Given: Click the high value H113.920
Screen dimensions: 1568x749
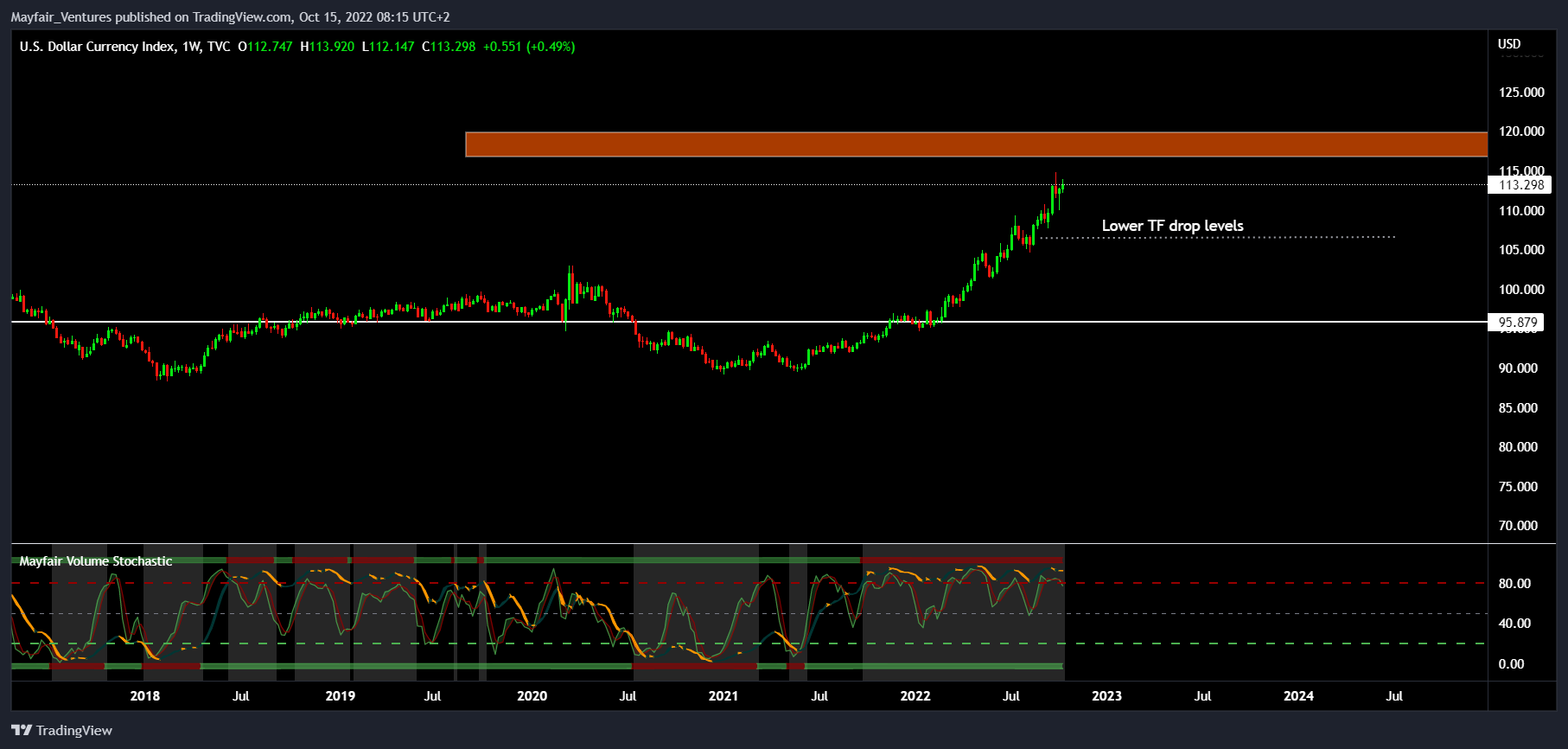Looking at the screenshot, I should click(x=327, y=47).
